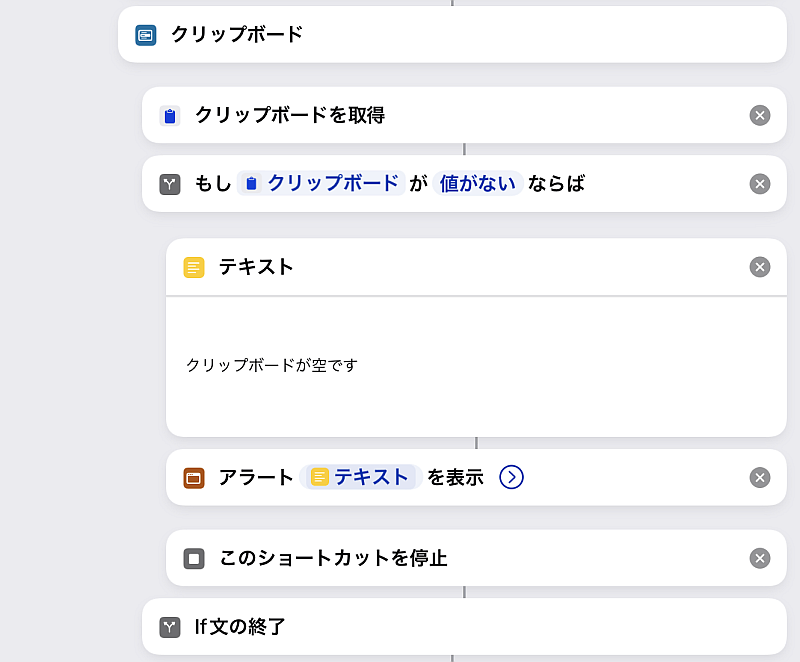Click the If文の終了 action row
Screen dimensions: 800x662
pos(452,627)
